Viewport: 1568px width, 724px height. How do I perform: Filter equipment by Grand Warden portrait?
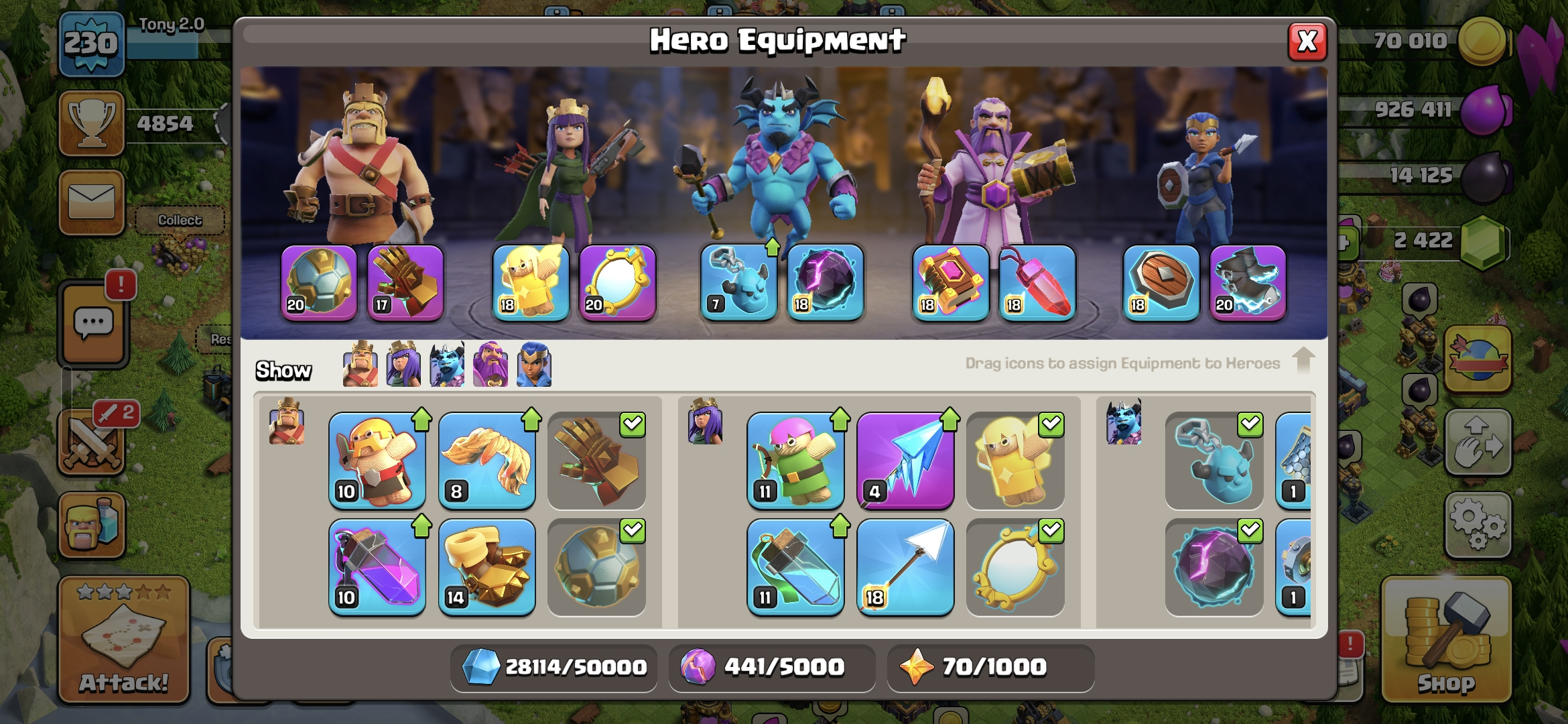[x=491, y=364]
